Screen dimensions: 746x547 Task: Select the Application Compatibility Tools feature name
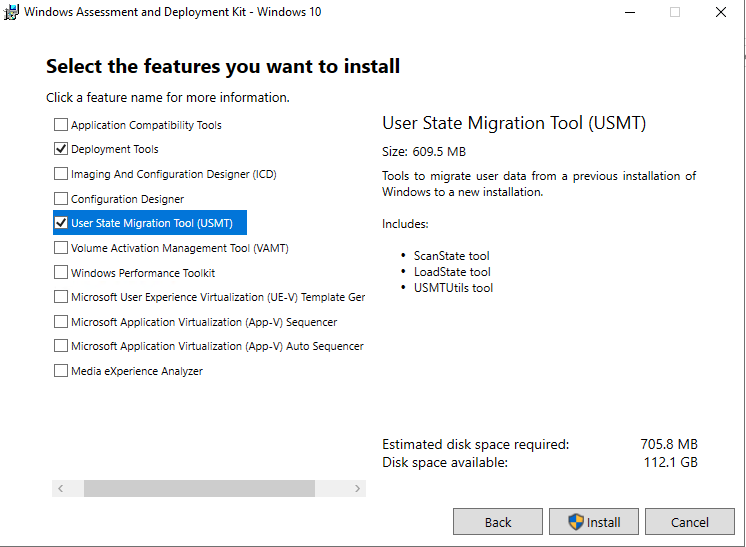pyautogui.click(x=146, y=125)
